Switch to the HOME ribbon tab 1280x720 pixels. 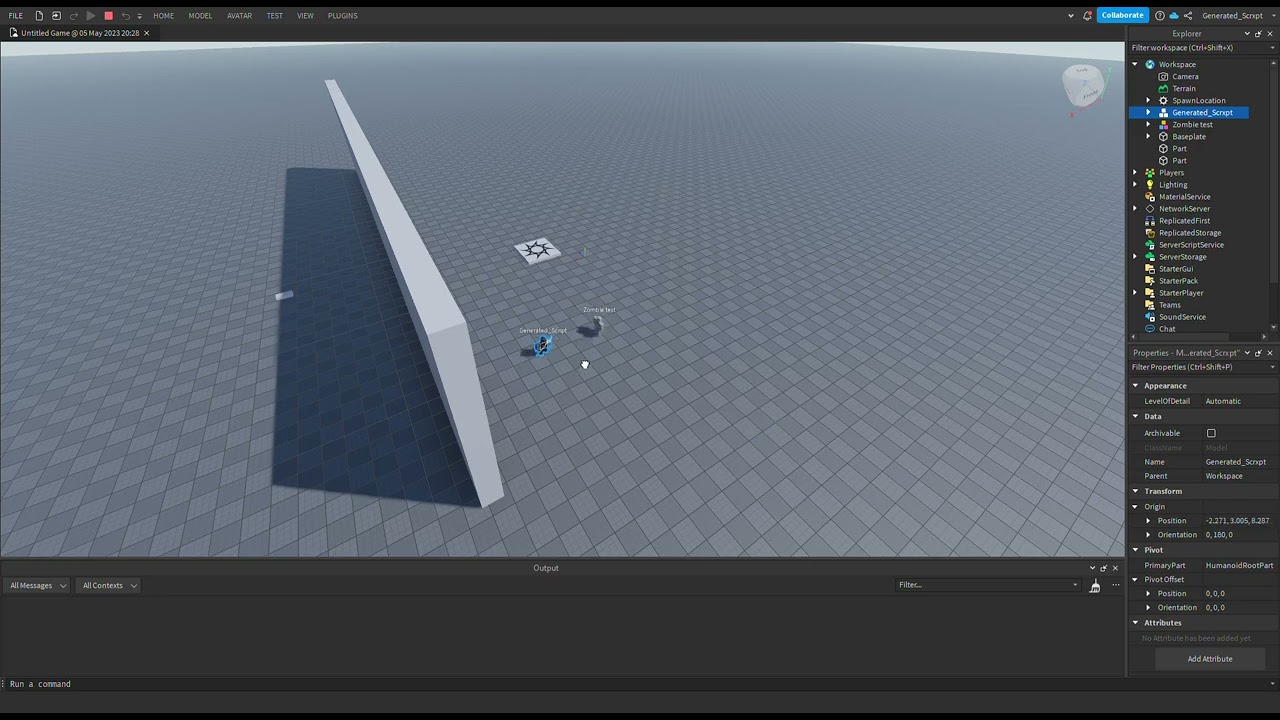pos(163,16)
